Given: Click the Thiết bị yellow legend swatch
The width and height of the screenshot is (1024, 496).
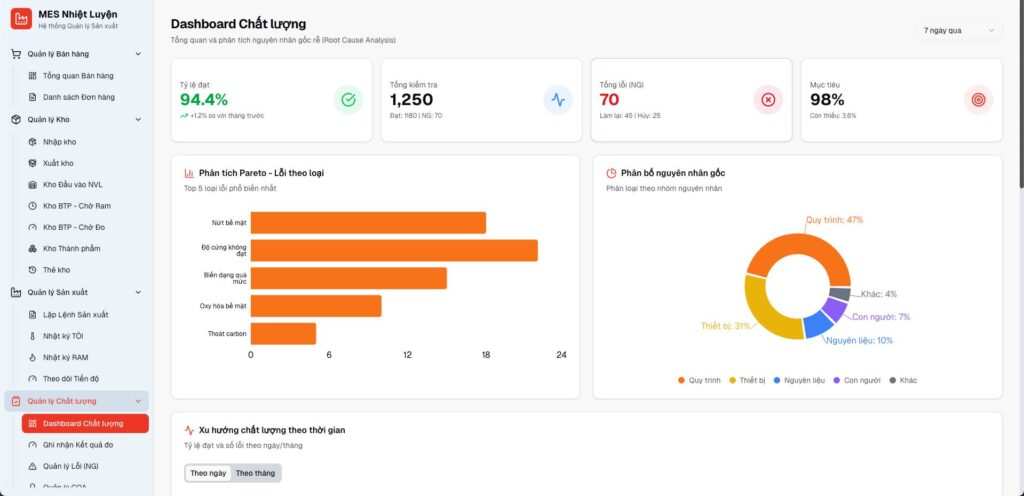Looking at the screenshot, I should click(x=731, y=380).
